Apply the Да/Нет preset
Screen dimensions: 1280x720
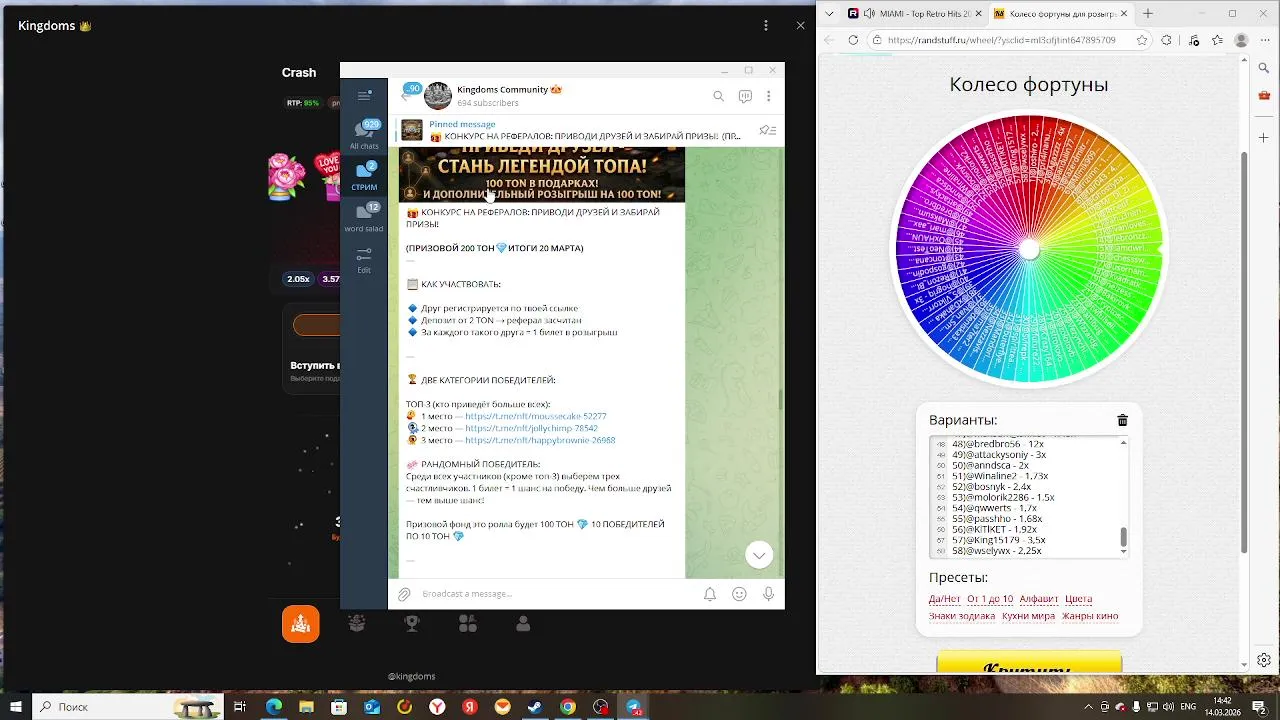click(x=944, y=599)
